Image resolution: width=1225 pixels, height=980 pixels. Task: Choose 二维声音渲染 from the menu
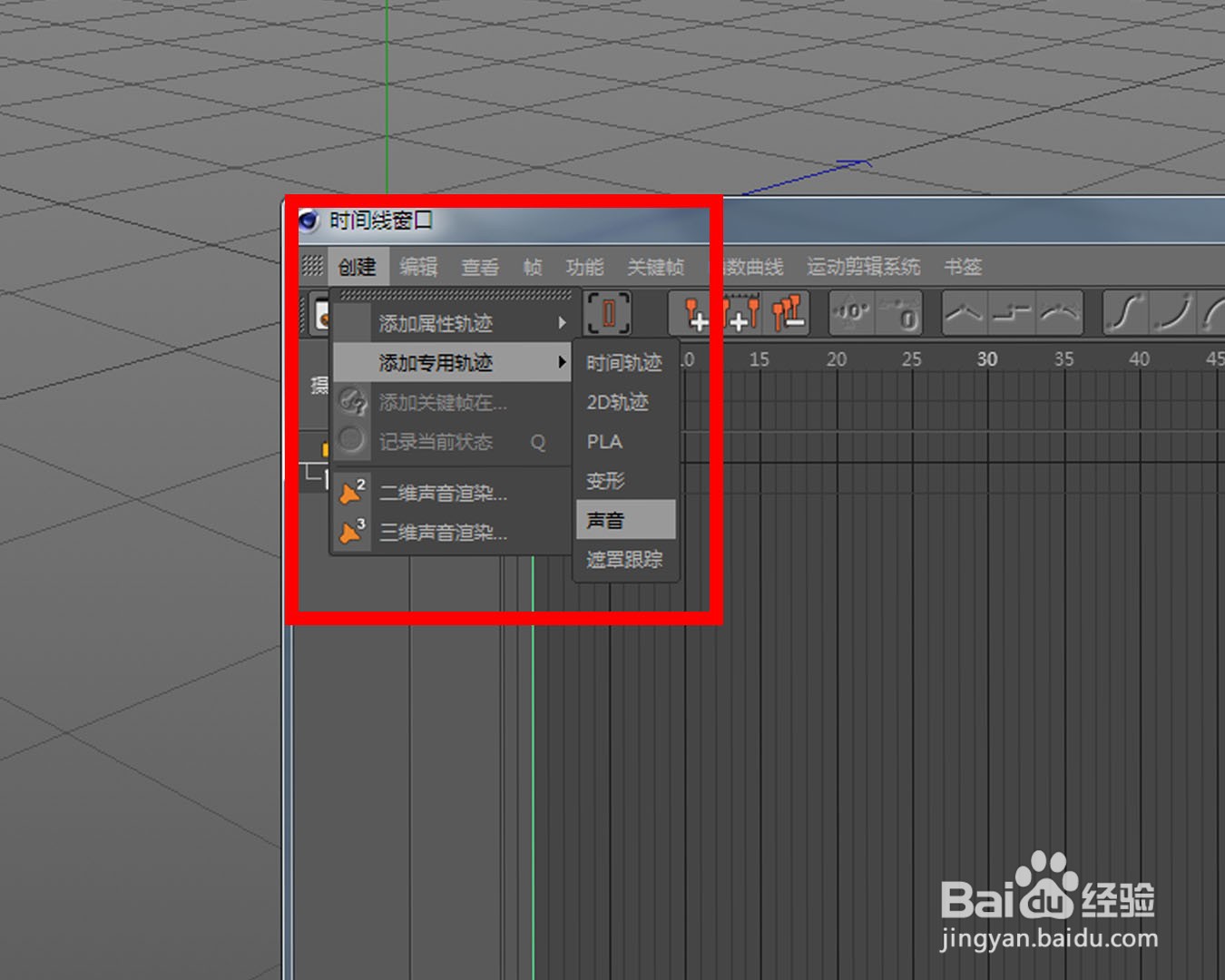click(440, 494)
